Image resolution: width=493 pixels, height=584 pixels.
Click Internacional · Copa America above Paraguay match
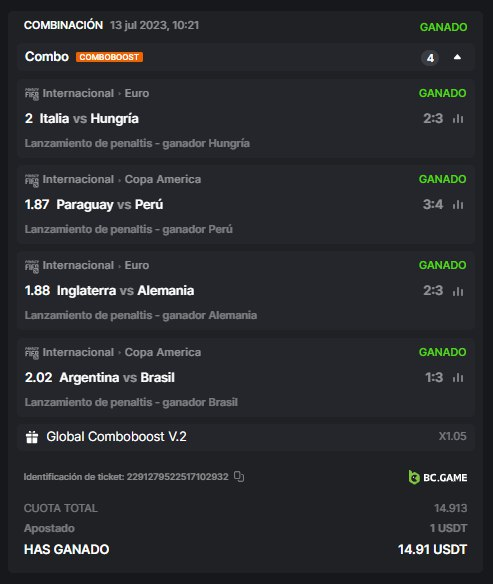pyautogui.click(x=122, y=180)
